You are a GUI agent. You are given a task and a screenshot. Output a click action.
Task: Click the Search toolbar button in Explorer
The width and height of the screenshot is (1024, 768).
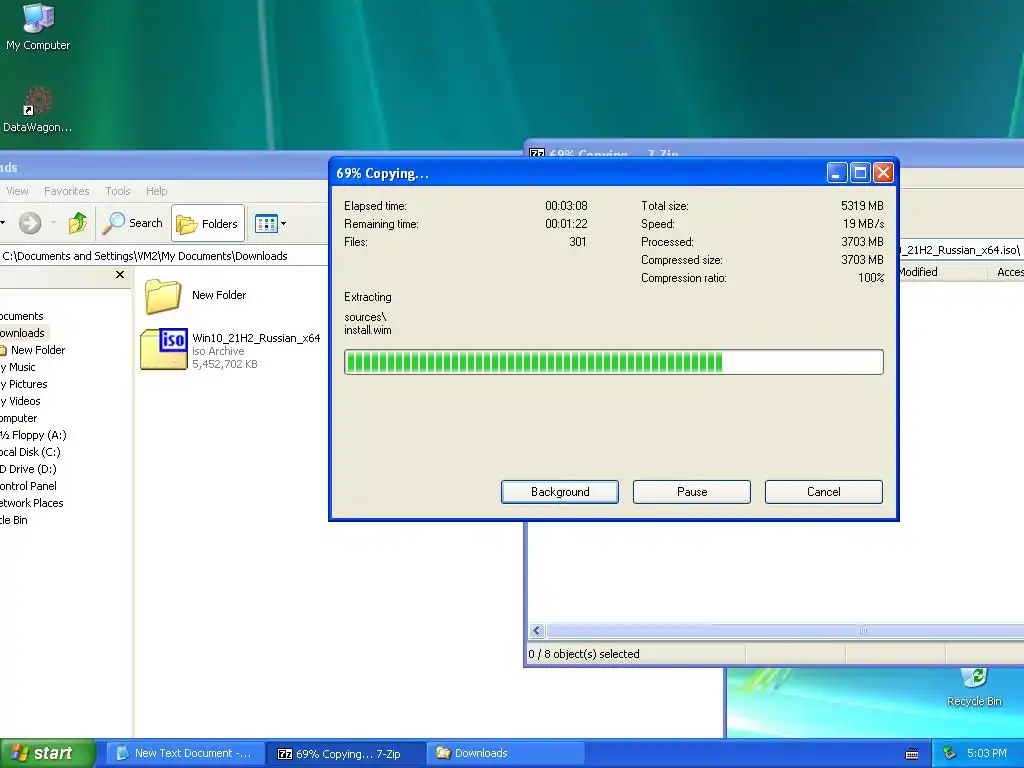[133, 223]
